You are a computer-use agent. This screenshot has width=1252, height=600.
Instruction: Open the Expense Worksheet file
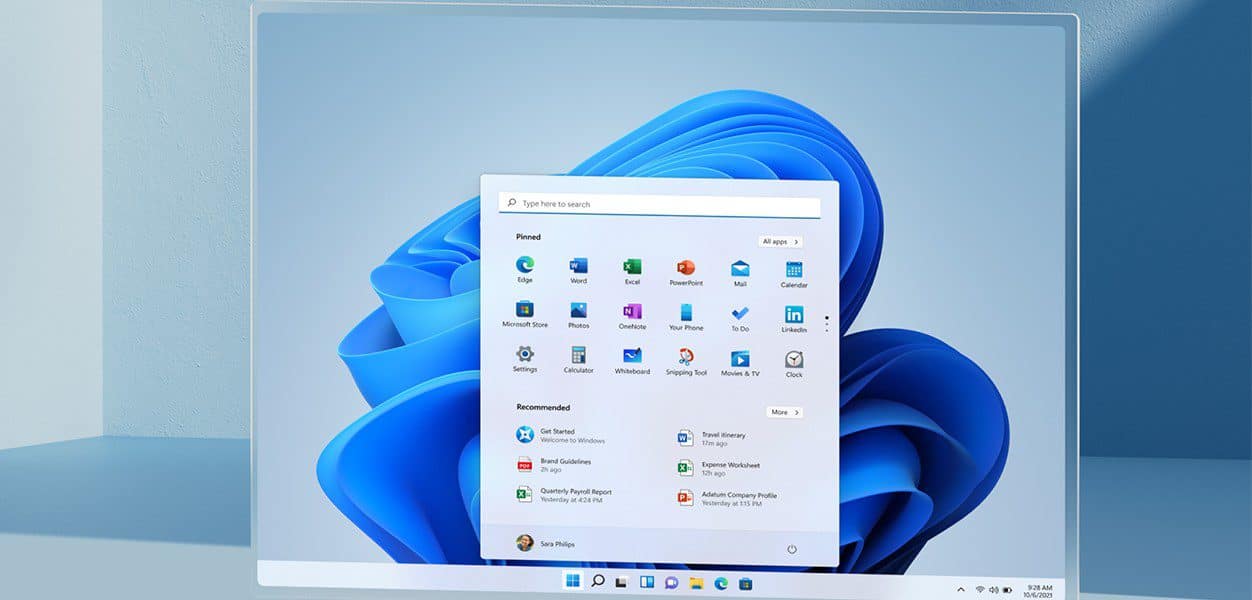pyautogui.click(x=718, y=468)
